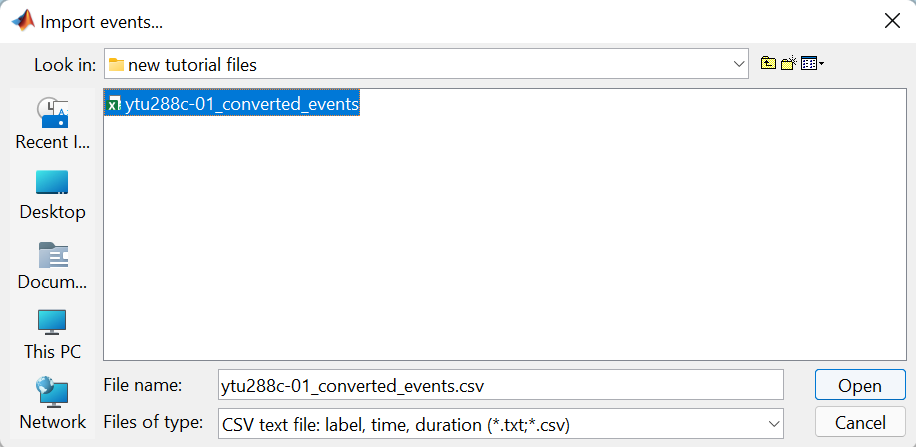This screenshot has width=916, height=447.
Task: Open the Documents location in the sidebar
Action: [x=52, y=263]
